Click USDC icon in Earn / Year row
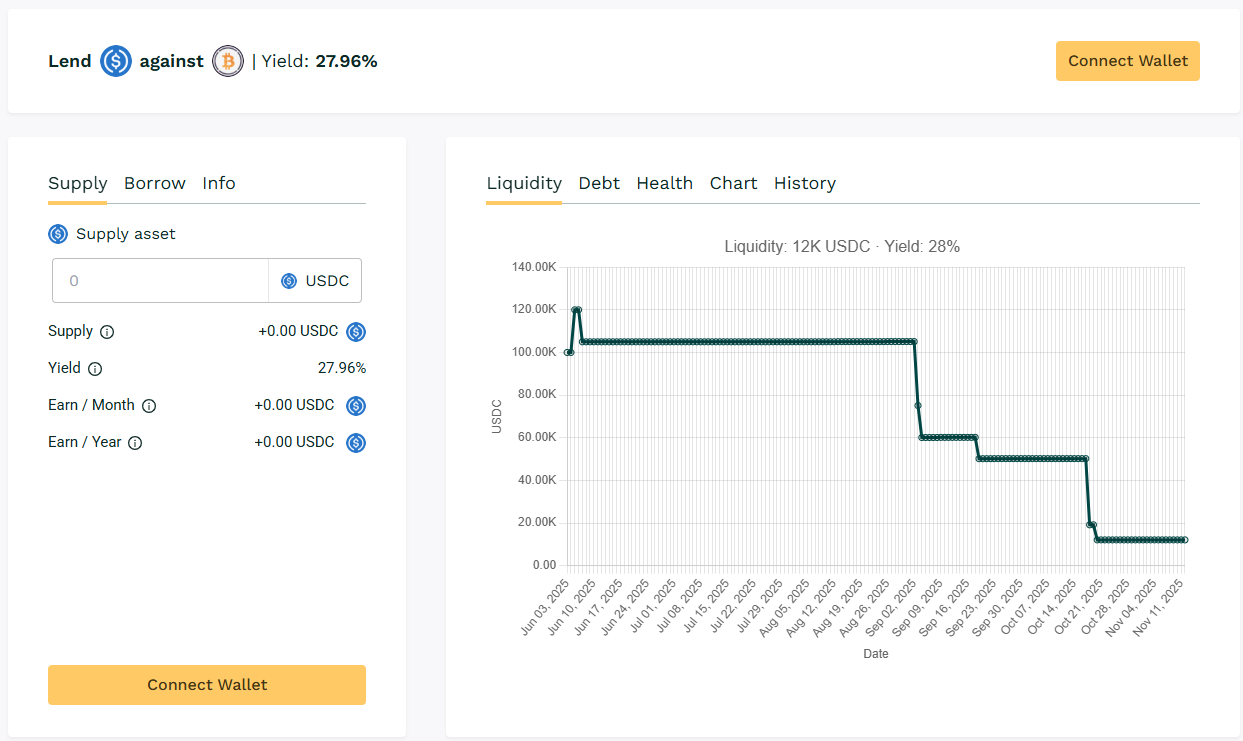The width and height of the screenshot is (1243, 741). (356, 443)
